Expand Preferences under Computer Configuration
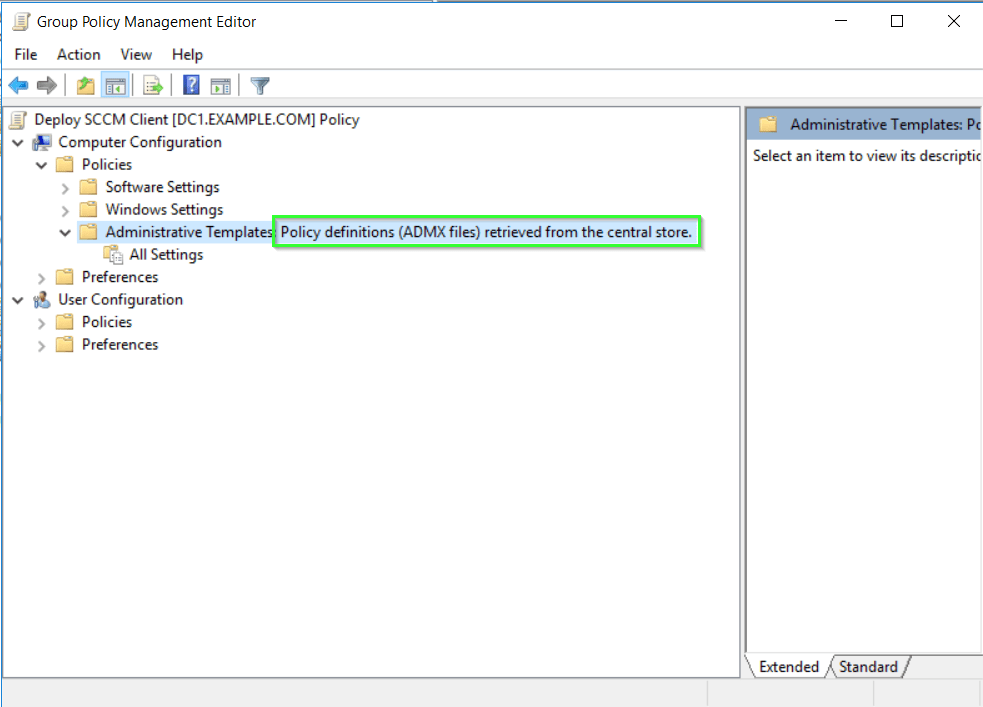The width and height of the screenshot is (983, 707). 42,278
